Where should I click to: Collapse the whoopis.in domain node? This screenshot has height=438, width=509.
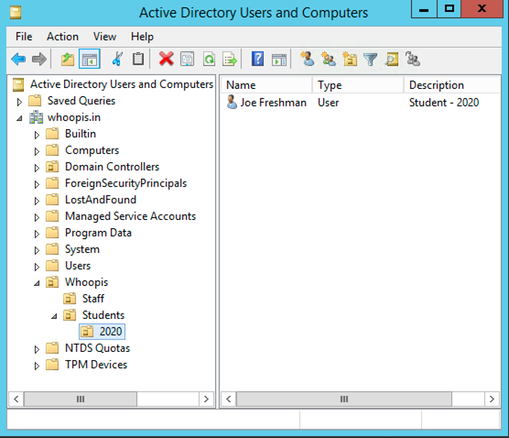point(20,118)
